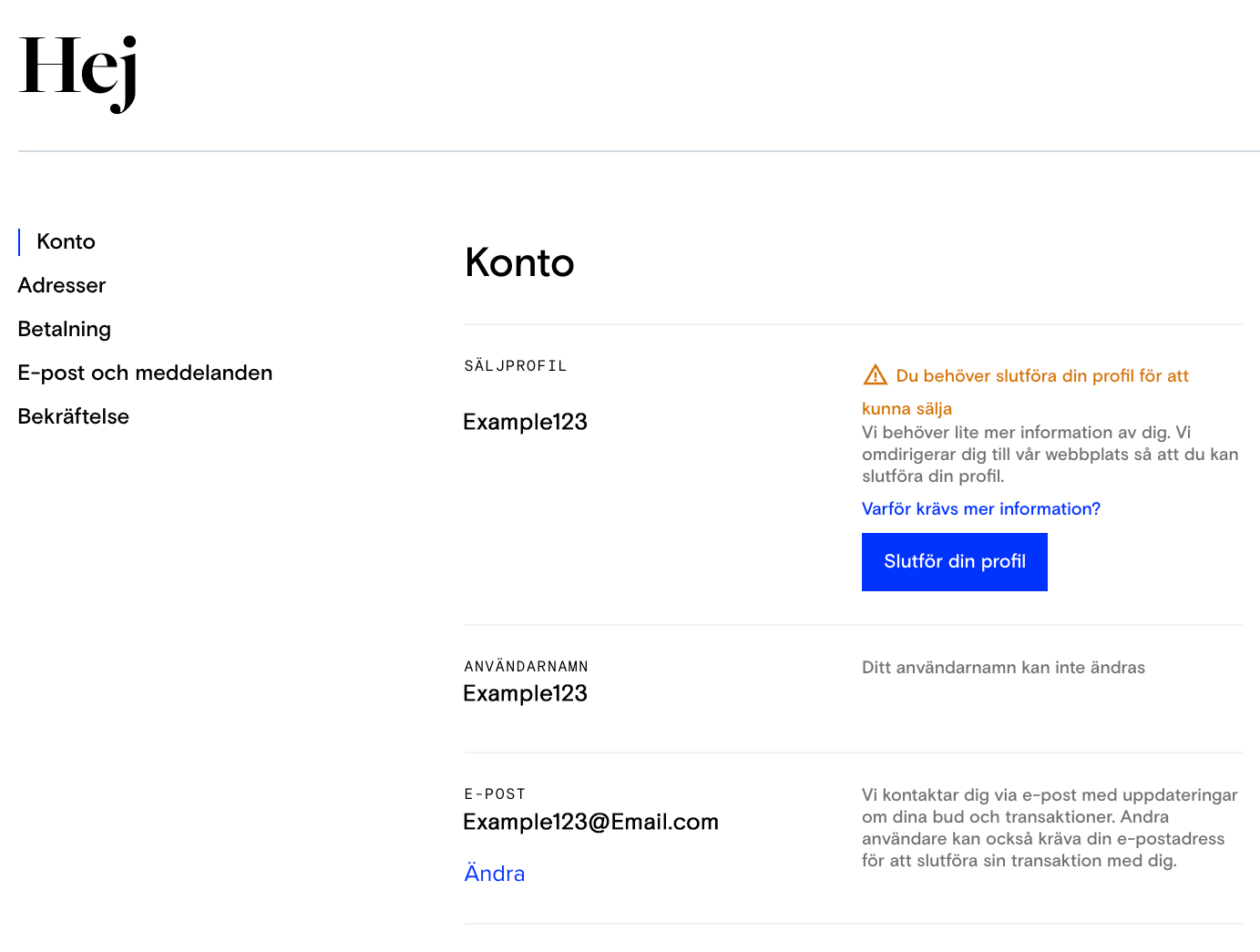Select seller profile name Example123
Viewport: 1260px width, 952px height.
pyautogui.click(x=525, y=422)
